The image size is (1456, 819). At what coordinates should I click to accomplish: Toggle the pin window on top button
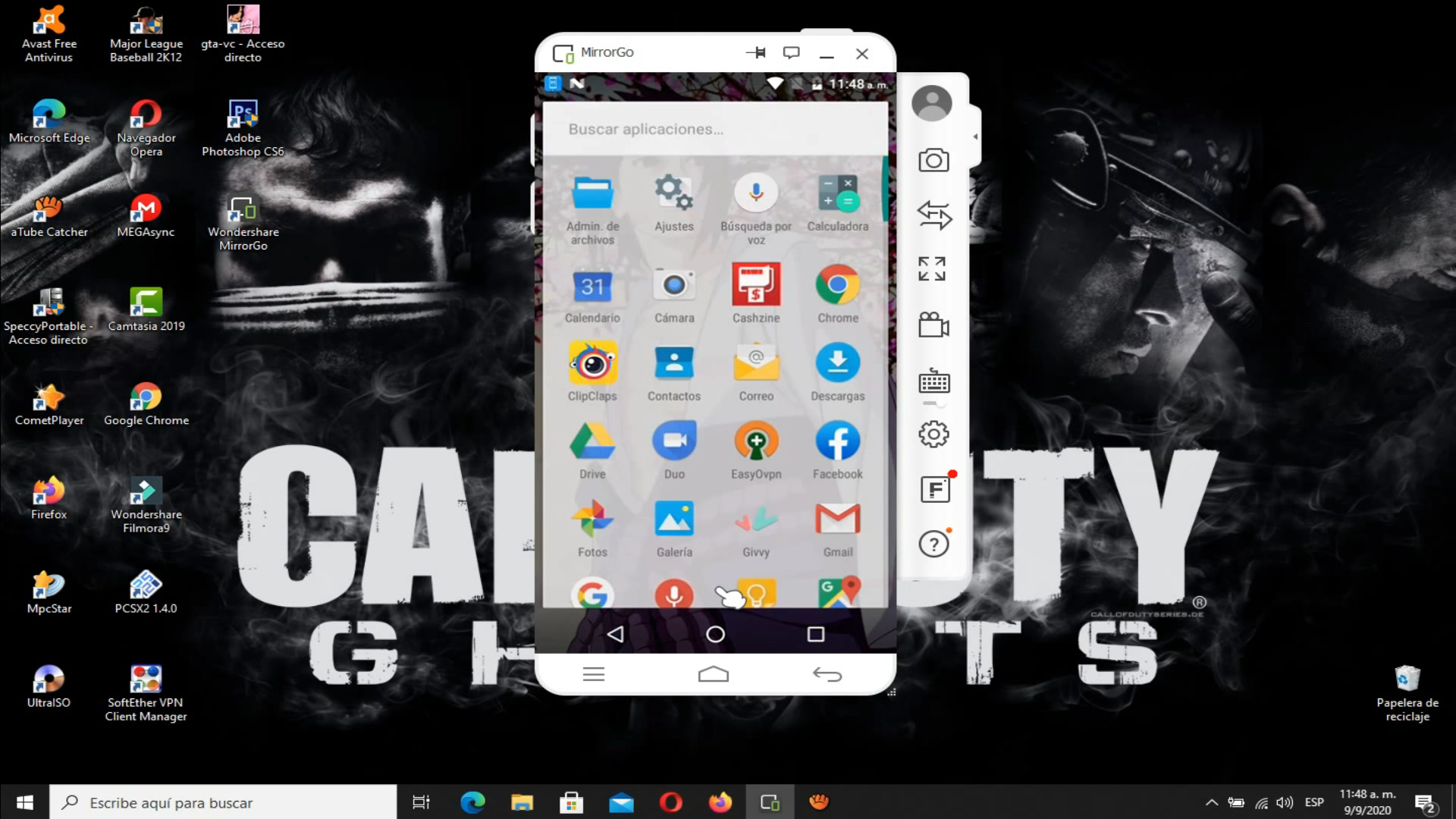click(x=756, y=53)
